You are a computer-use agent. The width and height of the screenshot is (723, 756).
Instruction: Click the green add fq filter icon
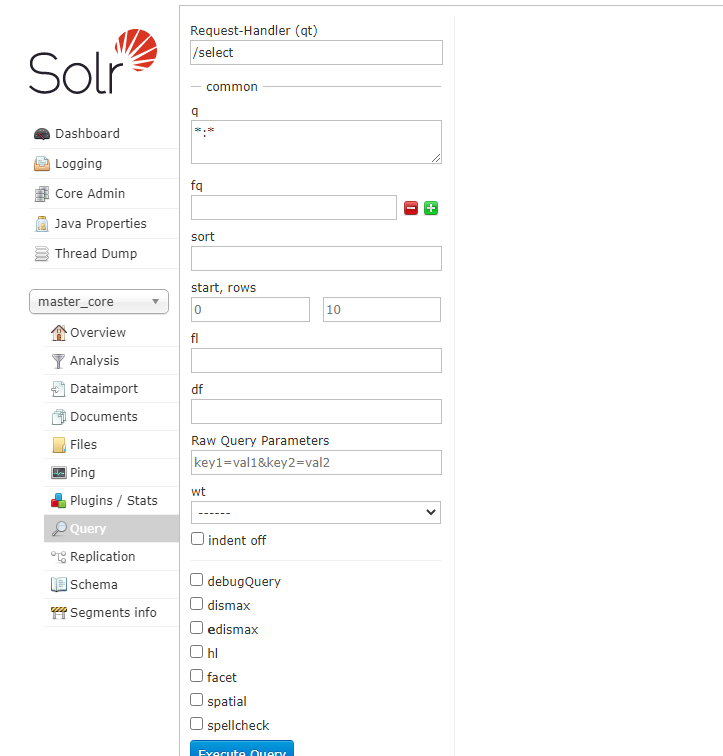click(x=431, y=208)
